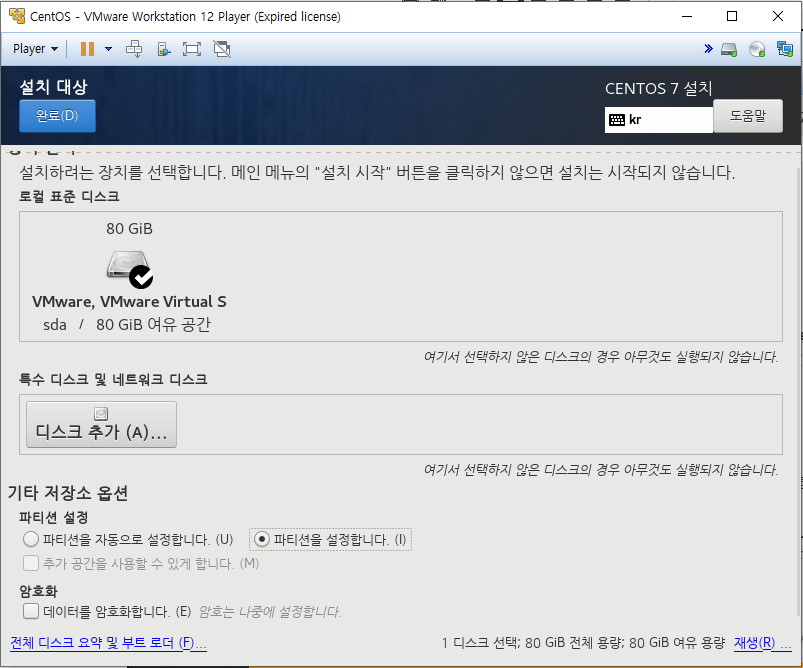The image size is (803, 668).
Task: Click the checkmark on the sda disk
Action: 141,277
